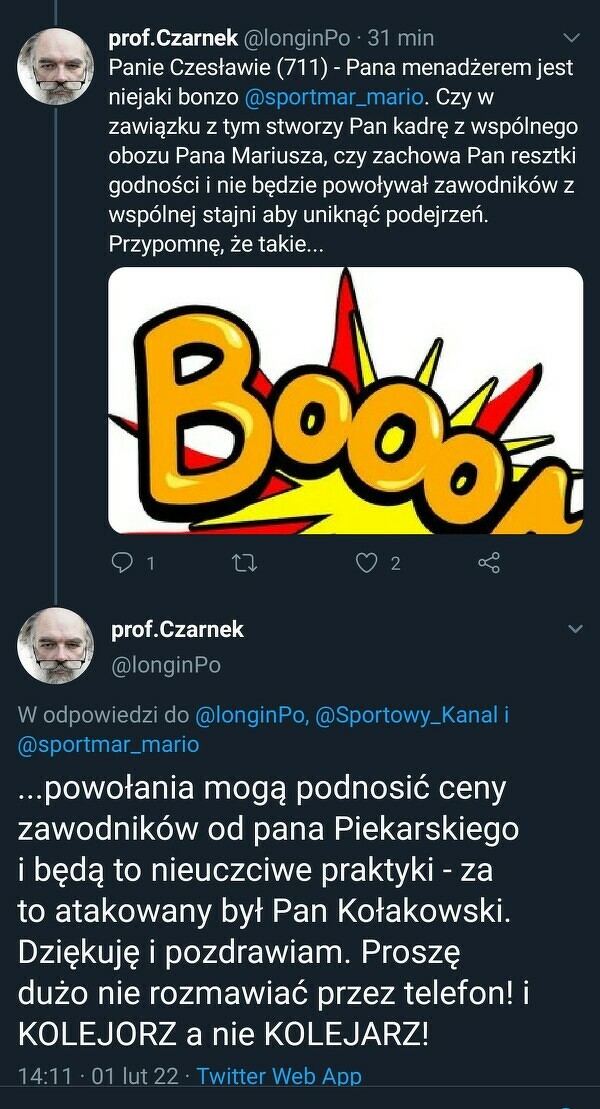Open @longinPo link in reply header
The height and width of the screenshot is (1109, 600).
[x=250, y=716]
